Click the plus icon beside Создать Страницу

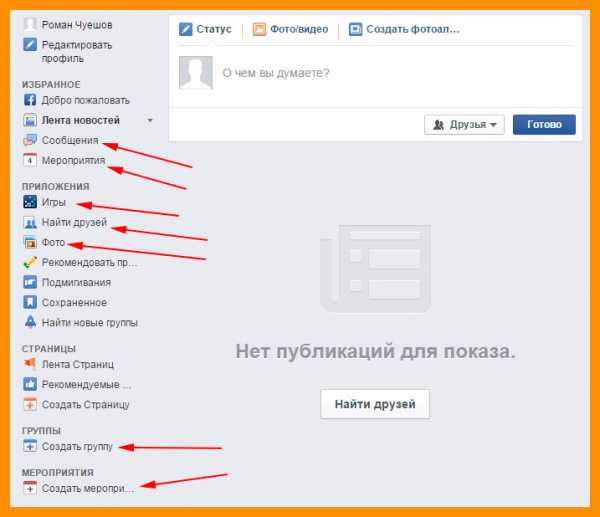coord(30,404)
